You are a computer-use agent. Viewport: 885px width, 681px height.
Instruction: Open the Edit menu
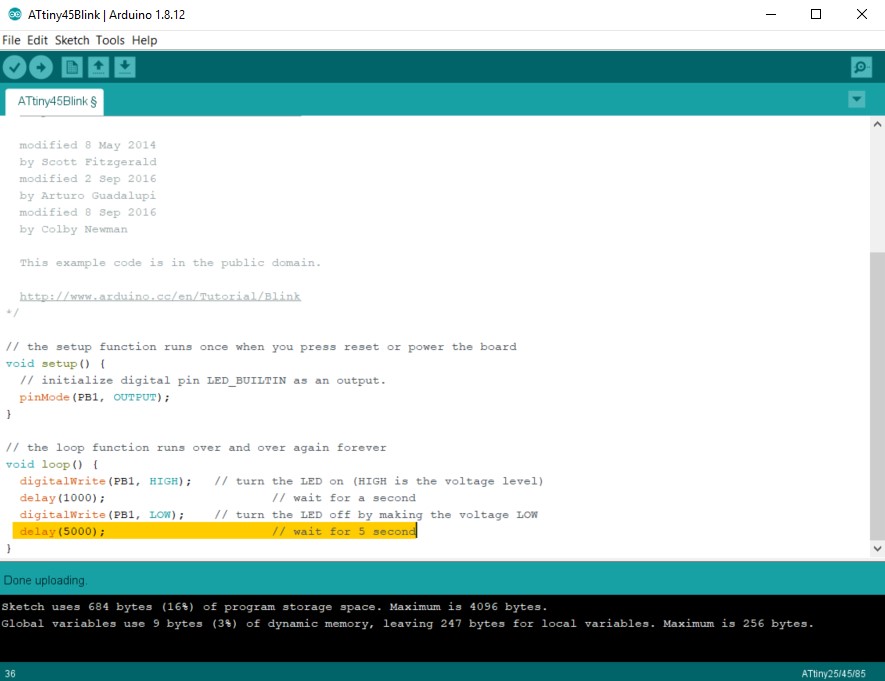(37, 40)
